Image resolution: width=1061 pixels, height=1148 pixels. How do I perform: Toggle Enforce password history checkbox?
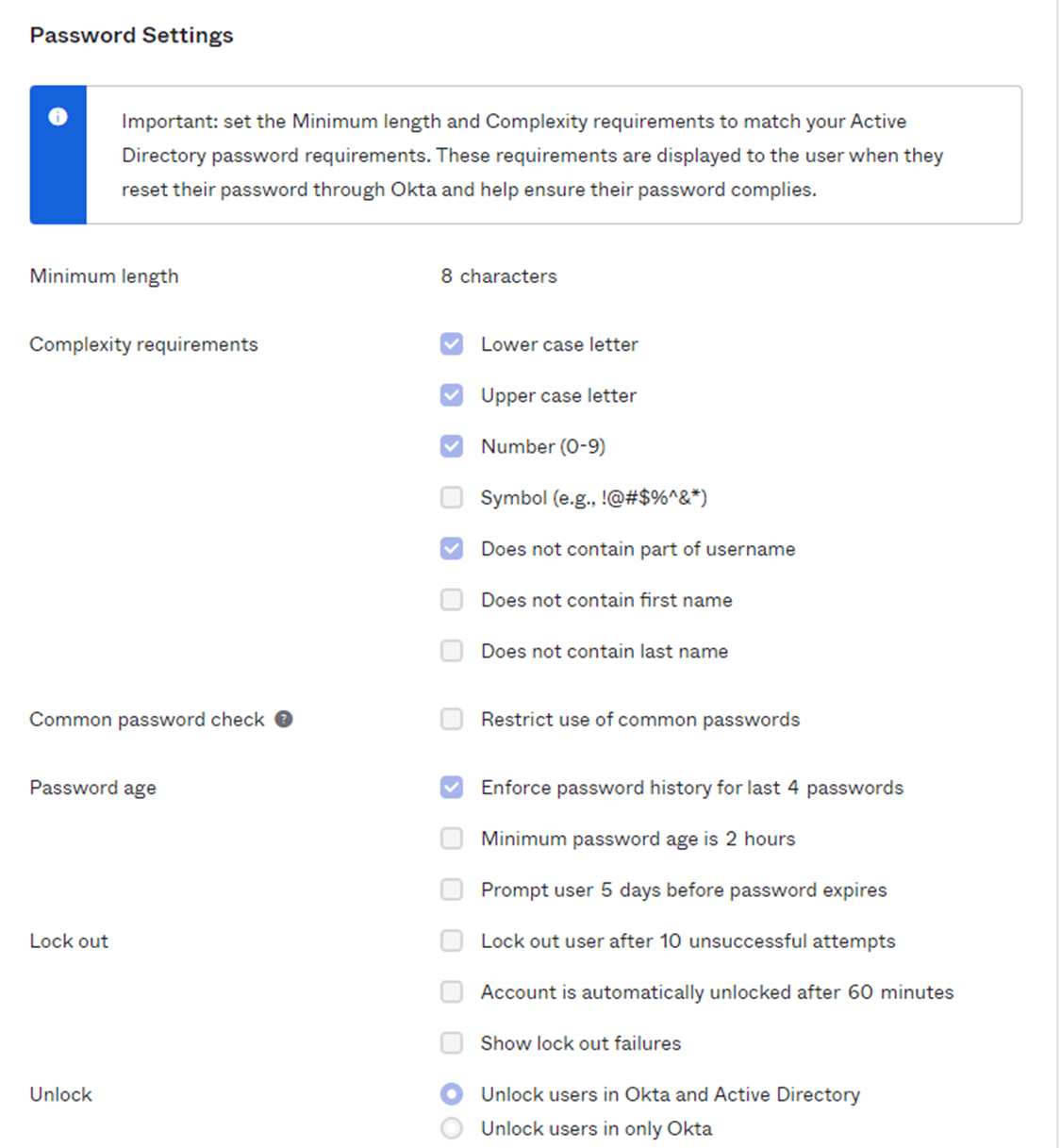click(452, 787)
